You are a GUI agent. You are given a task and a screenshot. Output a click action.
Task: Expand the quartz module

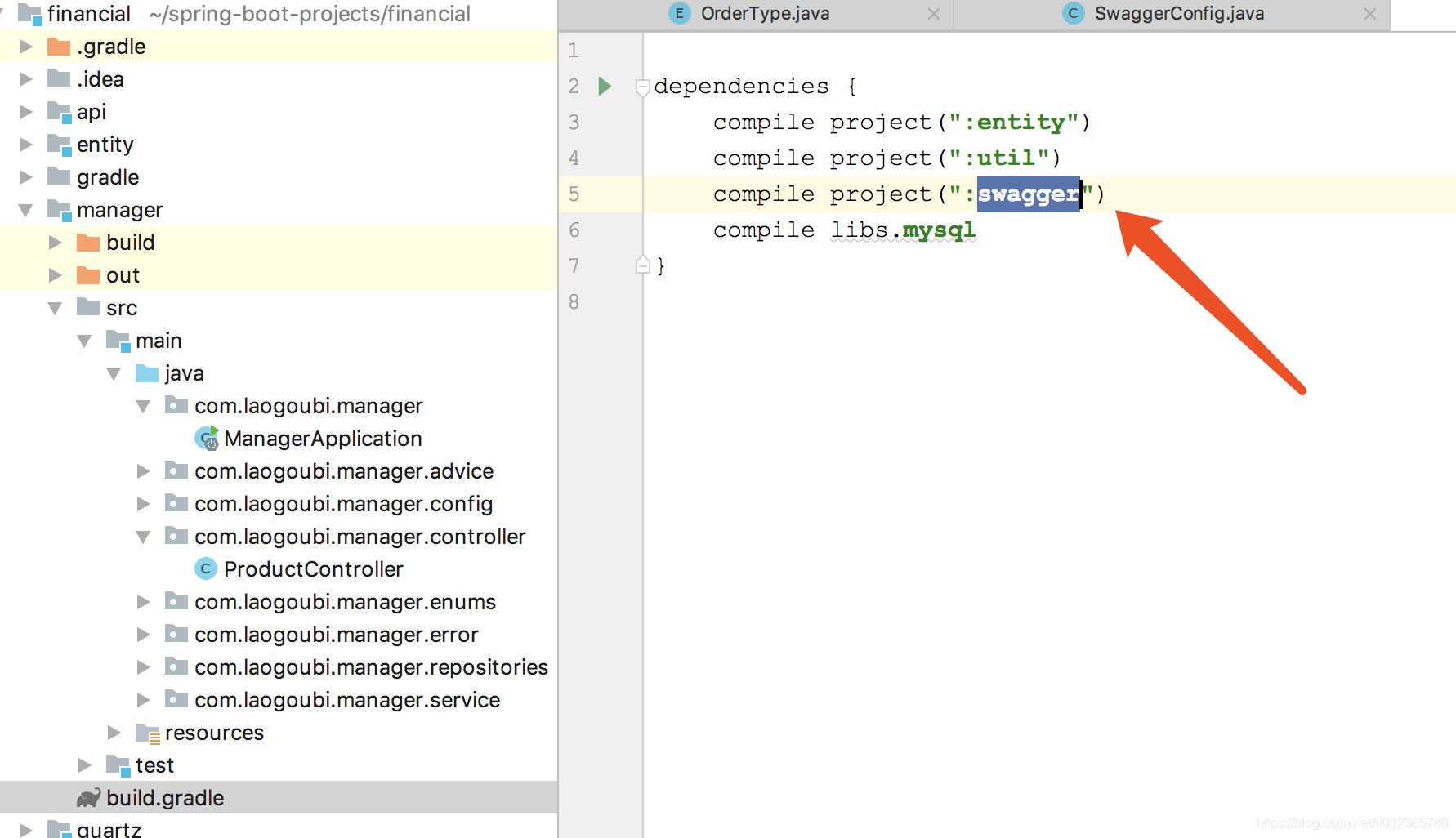click(25, 829)
